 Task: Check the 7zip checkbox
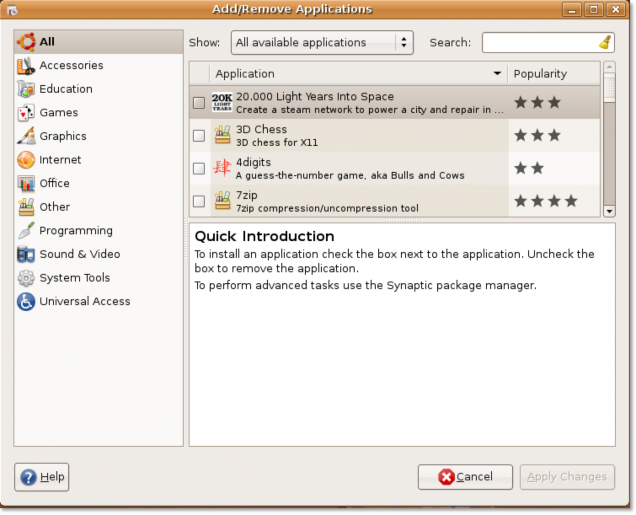(199, 201)
